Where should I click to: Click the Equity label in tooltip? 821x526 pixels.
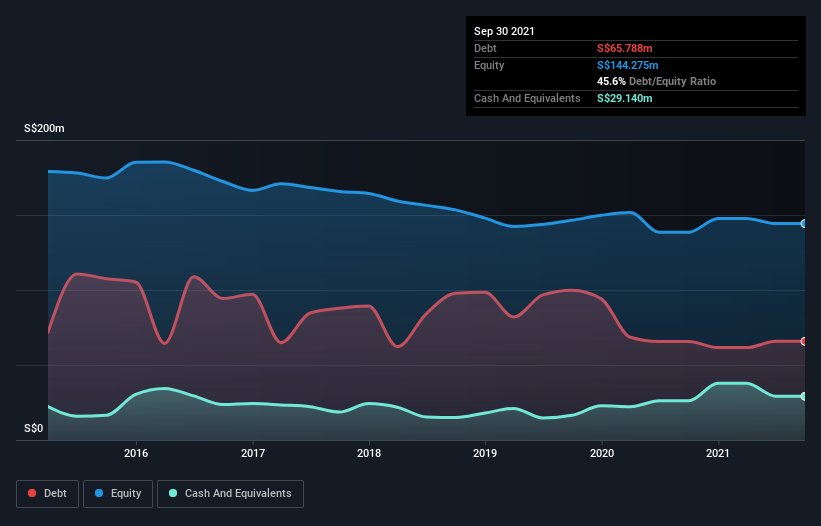(x=489, y=65)
